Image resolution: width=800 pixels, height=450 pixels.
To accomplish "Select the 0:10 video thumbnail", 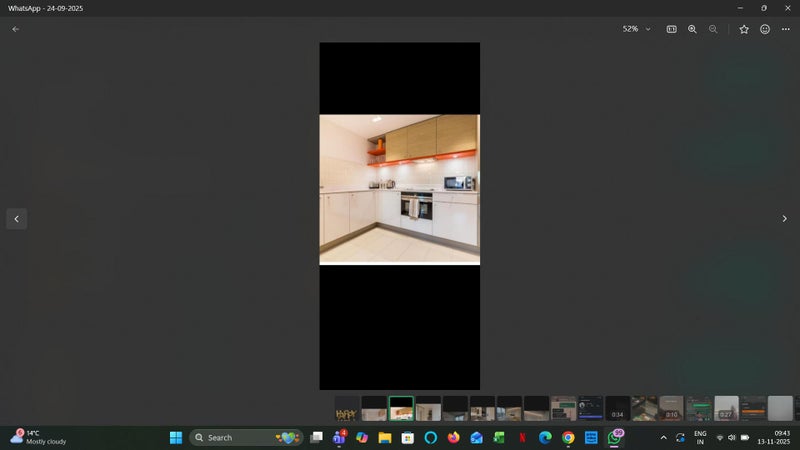I will [671, 408].
